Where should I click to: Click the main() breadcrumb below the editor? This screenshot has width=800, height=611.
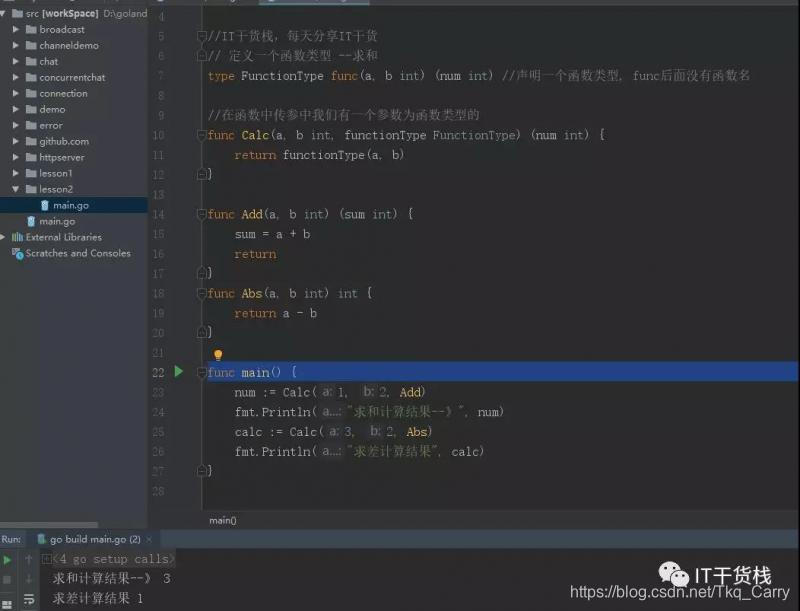(222, 520)
